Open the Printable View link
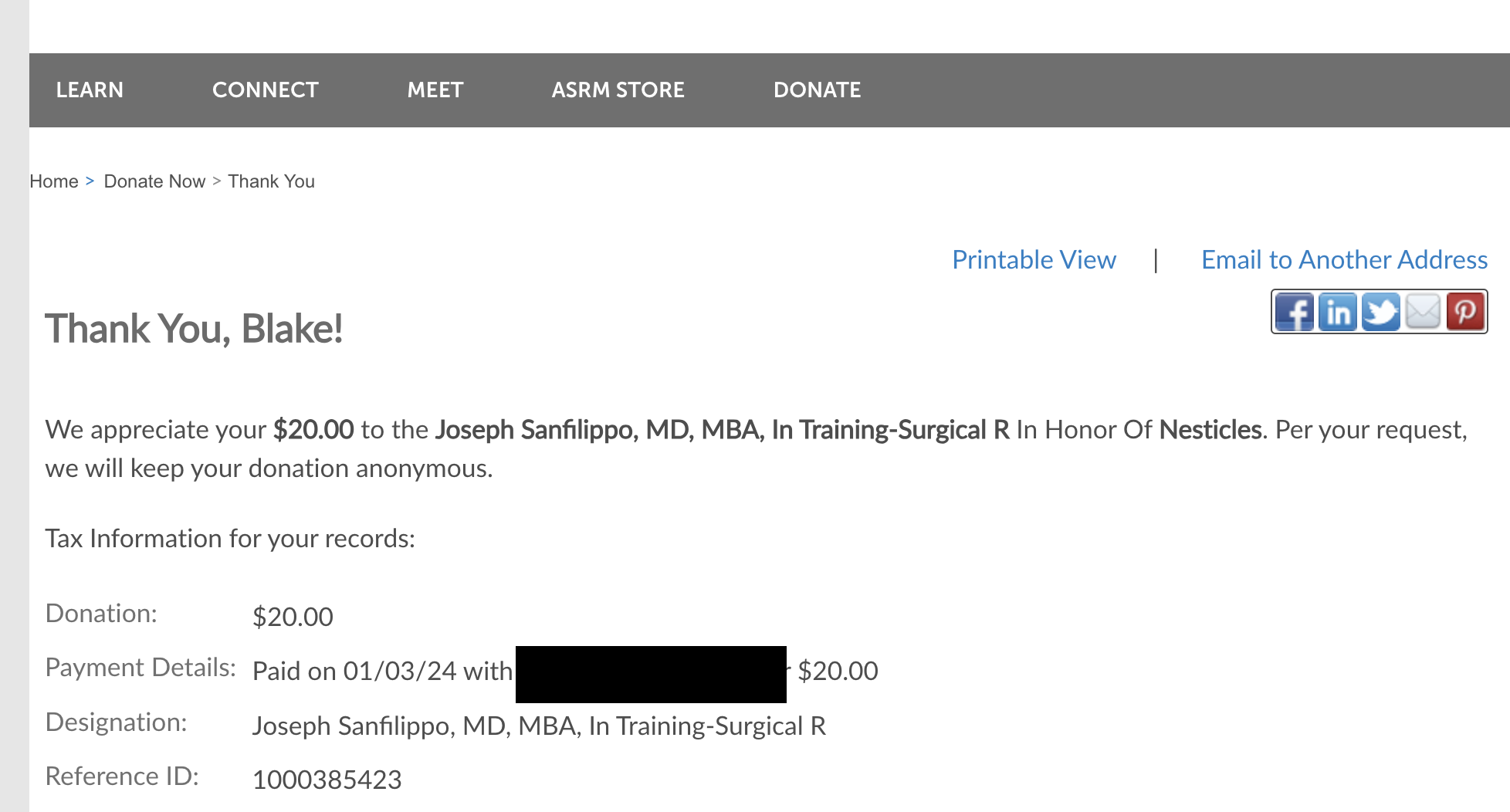This screenshot has height=812, width=1510. (x=1034, y=260)
